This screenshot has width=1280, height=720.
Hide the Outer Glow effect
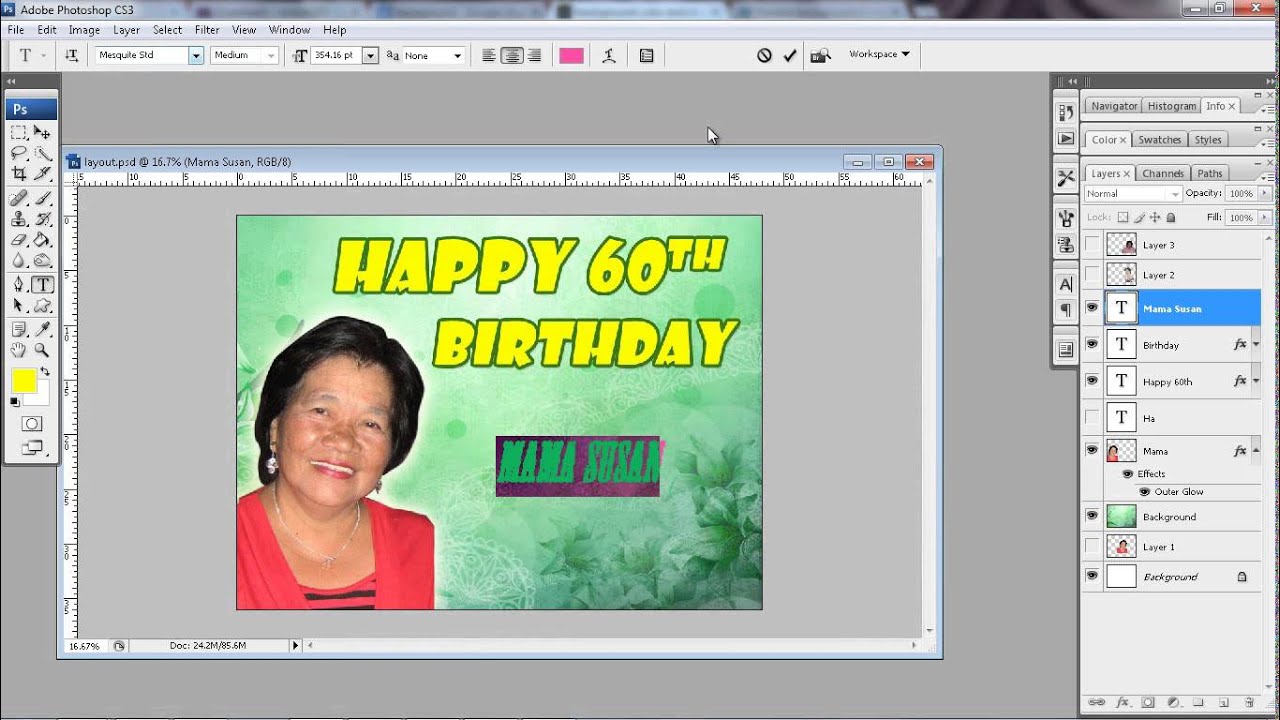point(1144,492)
